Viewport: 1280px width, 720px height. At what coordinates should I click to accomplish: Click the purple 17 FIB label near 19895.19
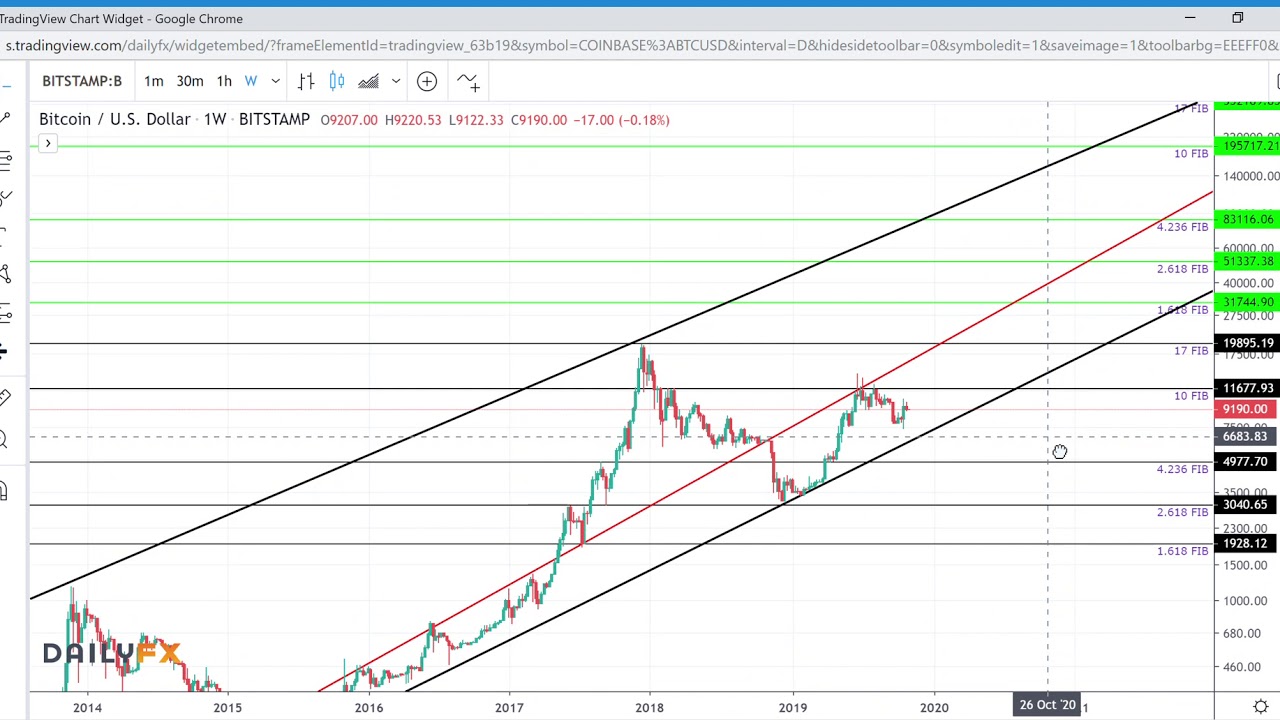[x=1191, y=351]
